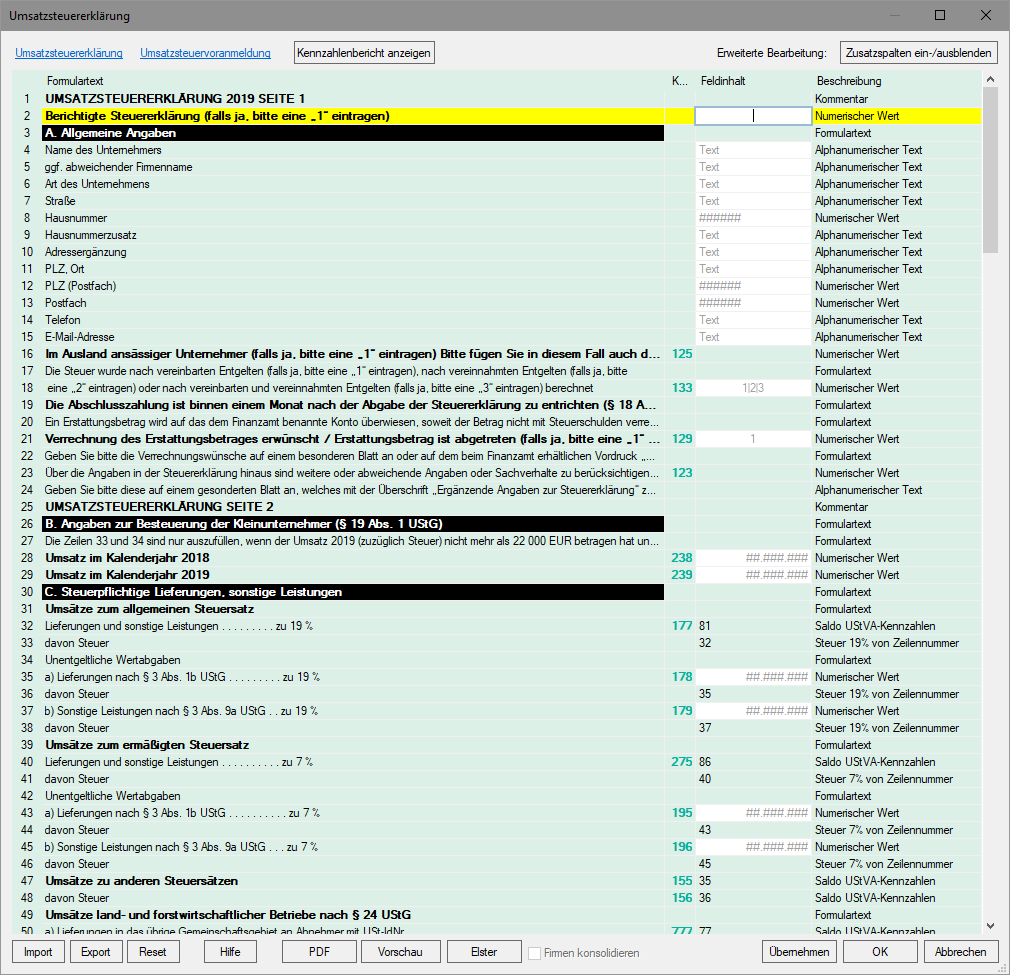The height and width of the screenshot is (975, 1010).
Task: Click Feldinhalt field for Kennzahl 179
Action: click(x=753, y=711)
